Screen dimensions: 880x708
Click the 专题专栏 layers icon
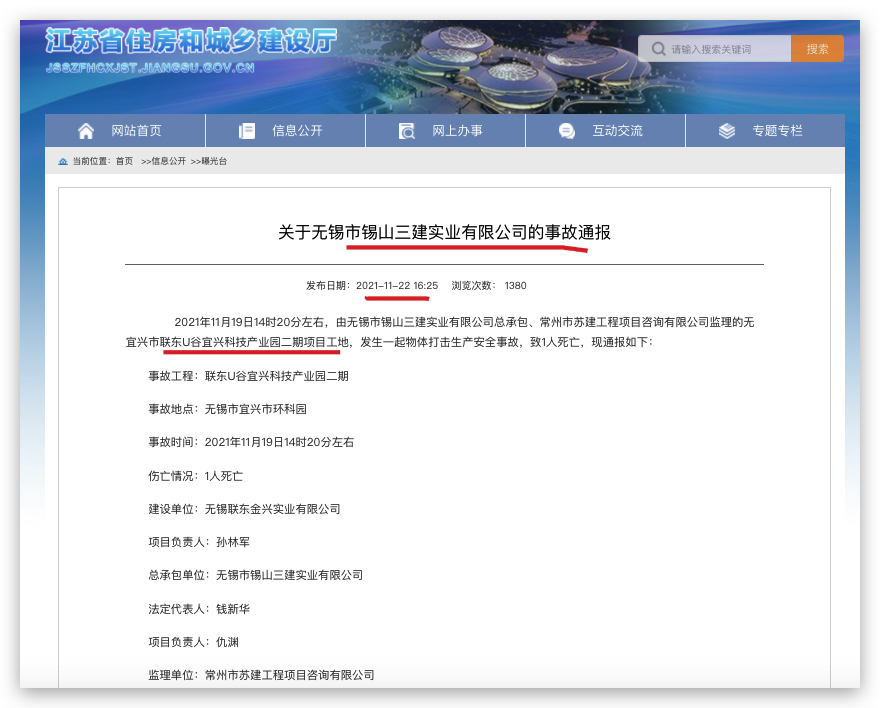pos(727,131)
